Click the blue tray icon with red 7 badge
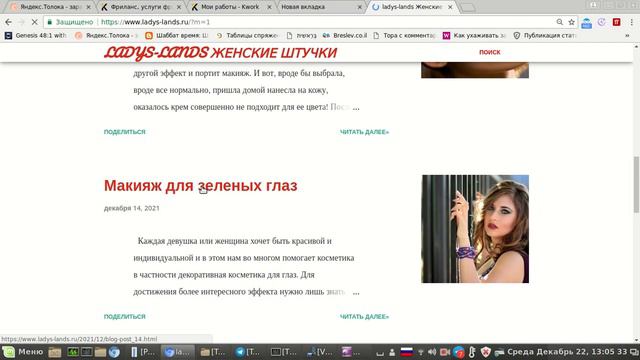The height and width of the screenshot is (360, 640). (x=459, y=352)
